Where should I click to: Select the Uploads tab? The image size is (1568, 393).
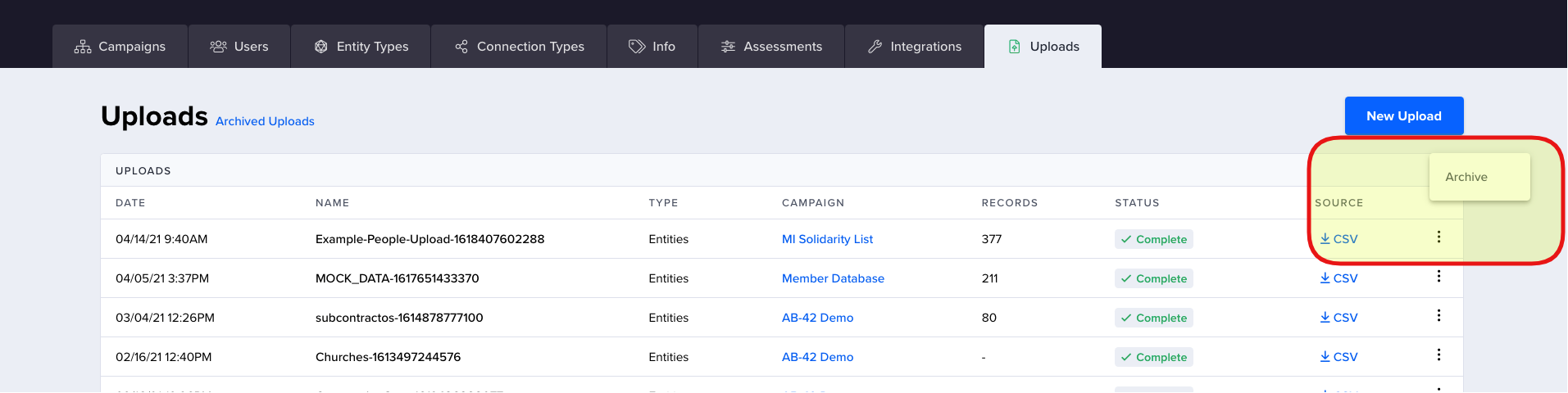1043,47
